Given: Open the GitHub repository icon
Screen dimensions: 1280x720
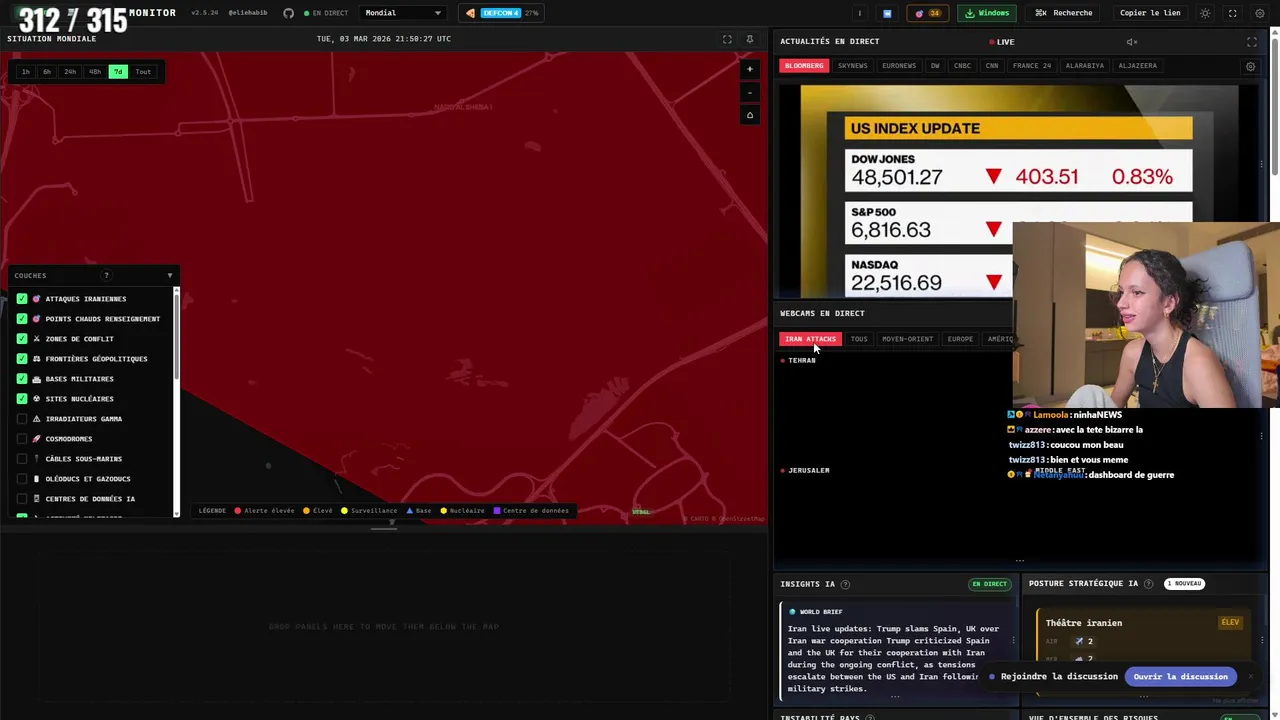Looking at the screenshot, I should [x=288, y=13].
